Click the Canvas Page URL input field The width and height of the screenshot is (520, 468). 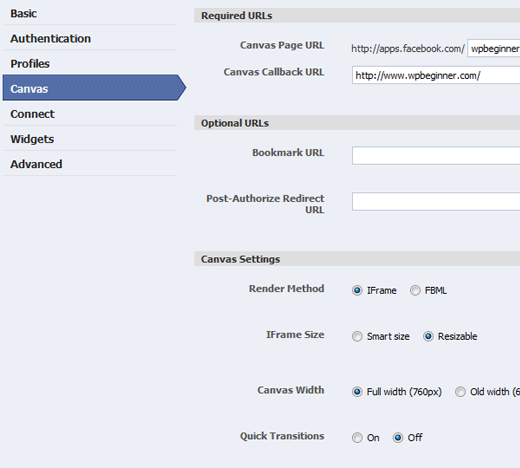pos(494,49)
